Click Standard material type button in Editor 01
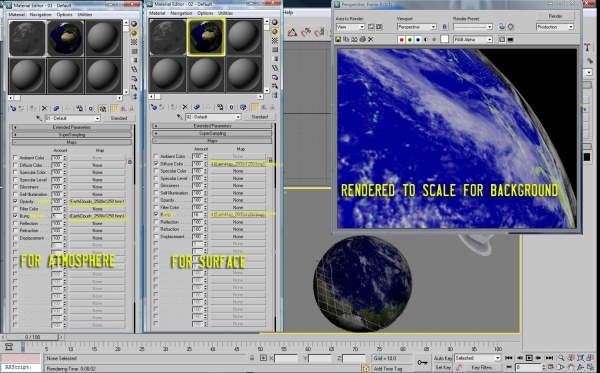 coord(119,119)
